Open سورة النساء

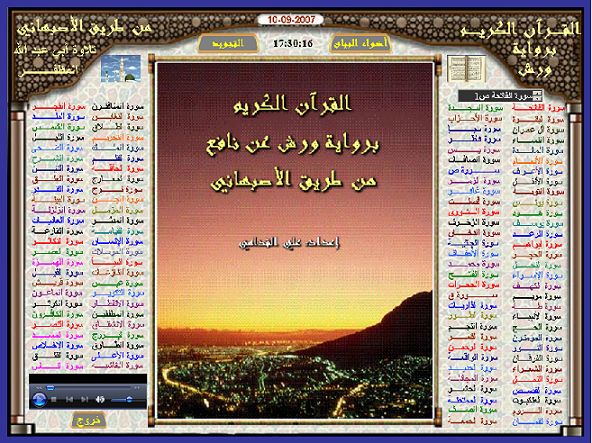click(538, 140)
